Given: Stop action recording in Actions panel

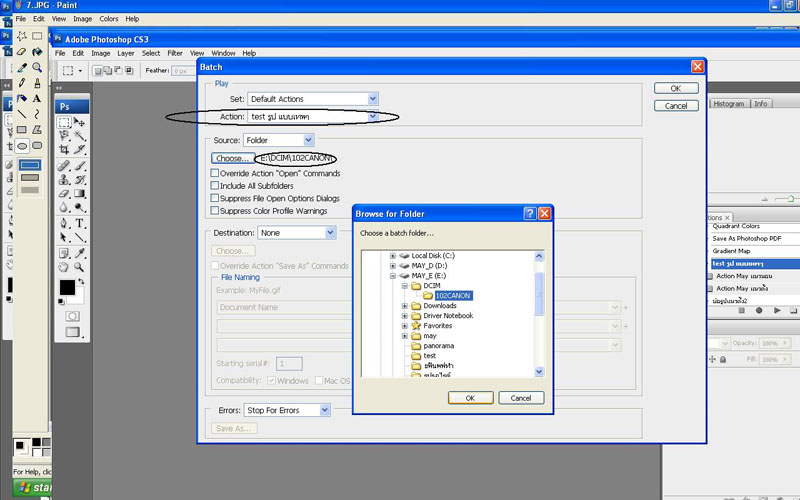Looking at the screenshot, I should coord(742,310).
